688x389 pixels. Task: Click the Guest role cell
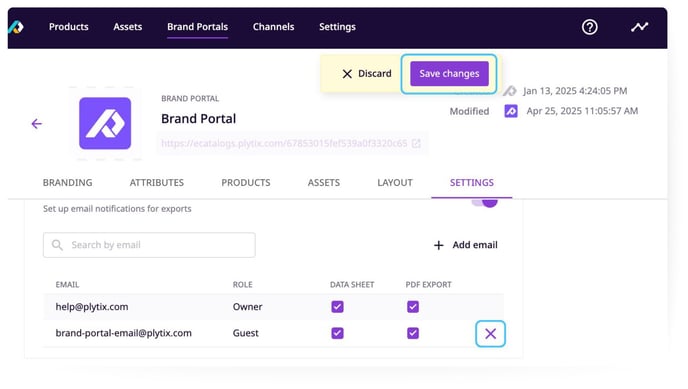pos(246,333)
